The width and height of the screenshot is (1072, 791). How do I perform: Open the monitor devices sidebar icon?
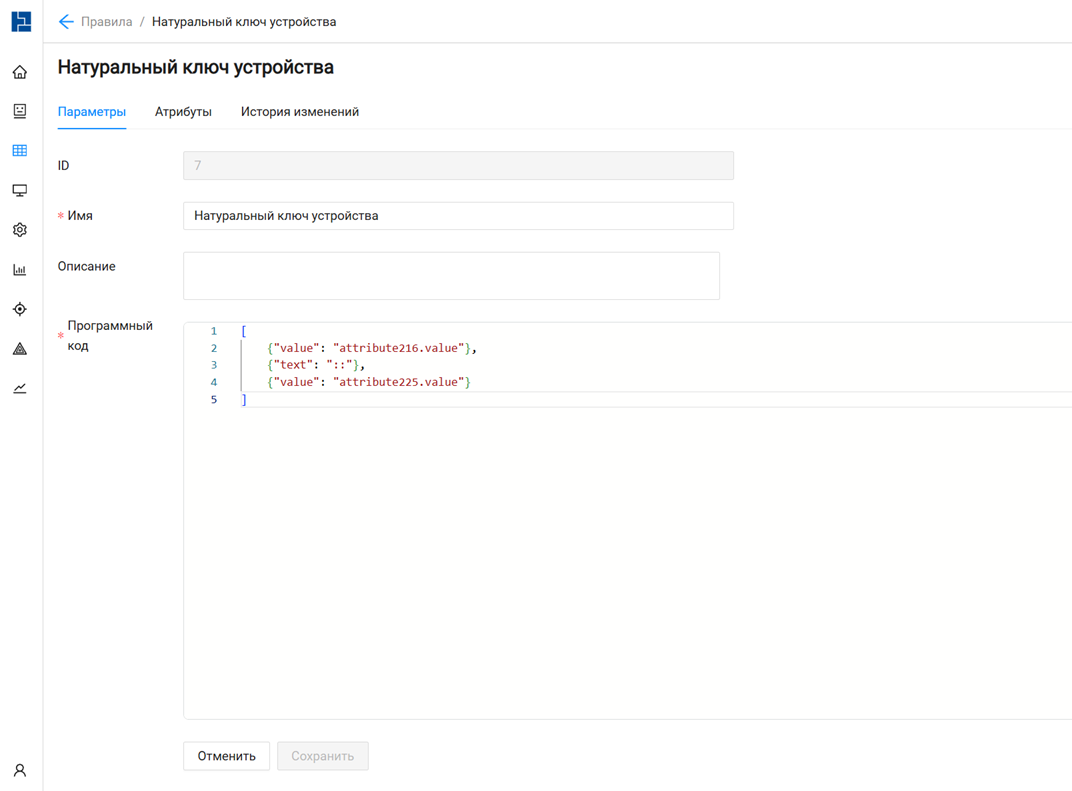tap(20, 190)
